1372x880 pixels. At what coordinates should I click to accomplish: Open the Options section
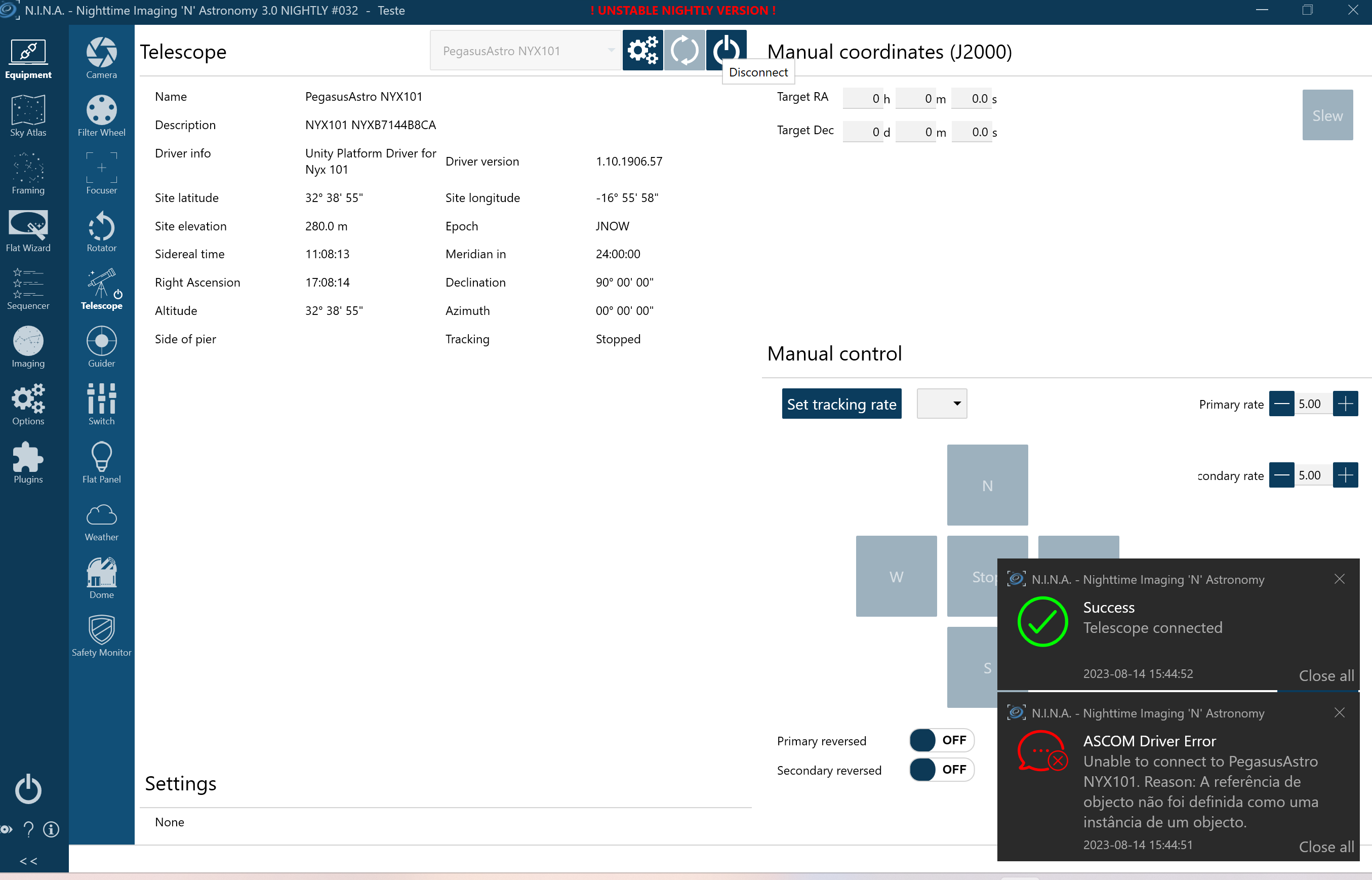pos(28,405)
